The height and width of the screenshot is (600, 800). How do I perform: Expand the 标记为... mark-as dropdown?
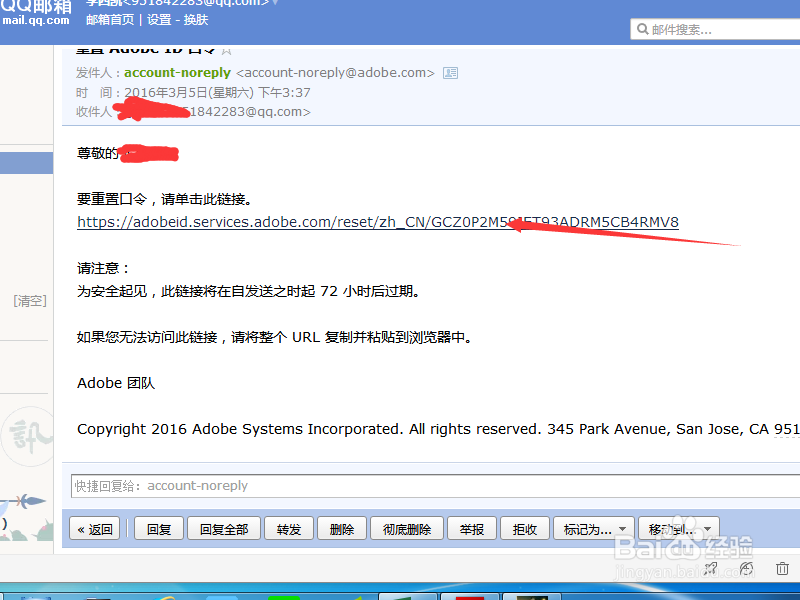click(x=594, y=529)
